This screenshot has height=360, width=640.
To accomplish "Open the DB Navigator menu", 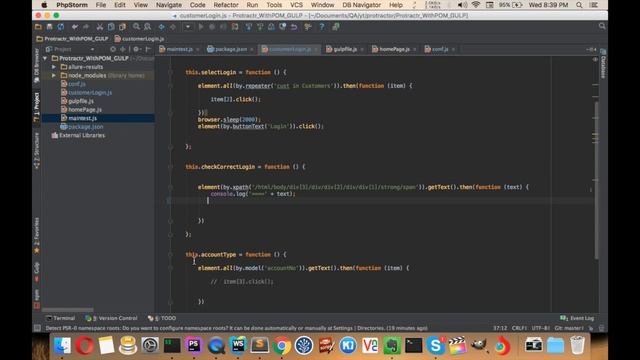I will click(x=361, y=5).
